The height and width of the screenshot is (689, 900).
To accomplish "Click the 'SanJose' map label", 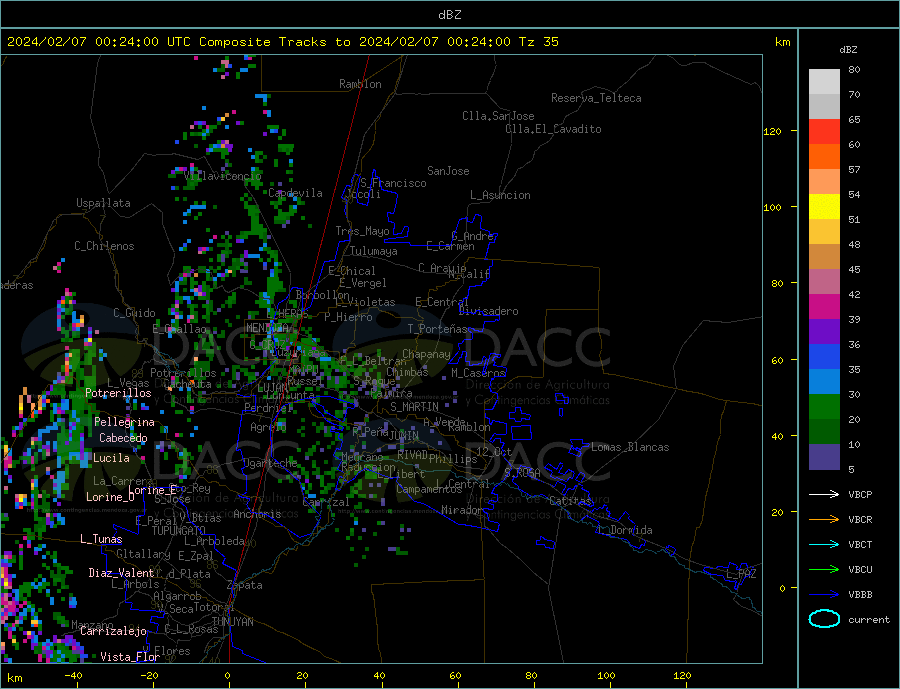I will coord(448,171).
